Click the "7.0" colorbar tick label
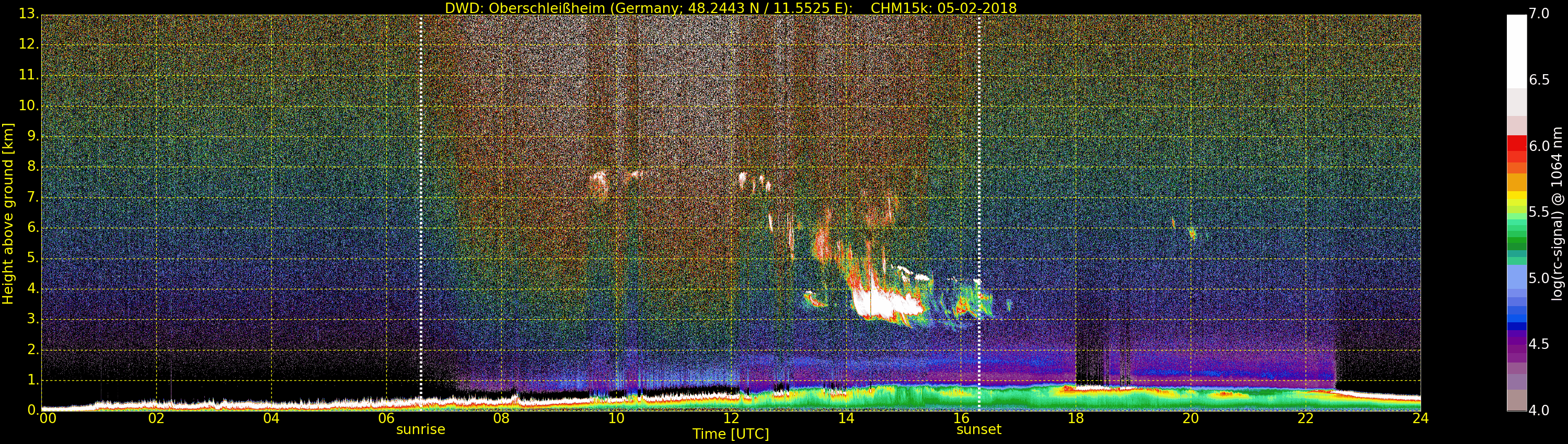The image size is (1568, 444). click(x=1539, y=14)
